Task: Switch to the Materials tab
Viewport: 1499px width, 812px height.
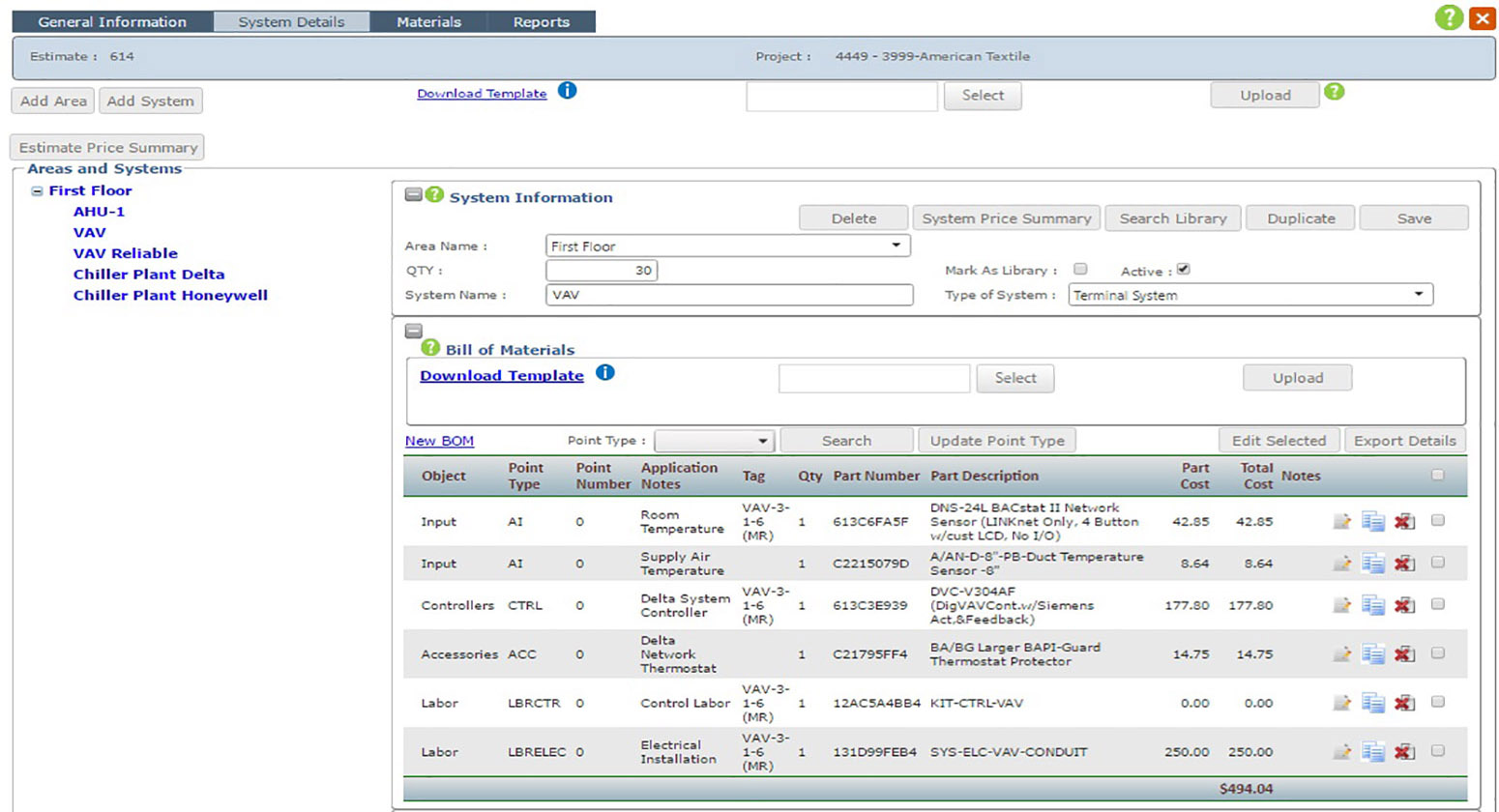Action: click(x=428, y=21)
